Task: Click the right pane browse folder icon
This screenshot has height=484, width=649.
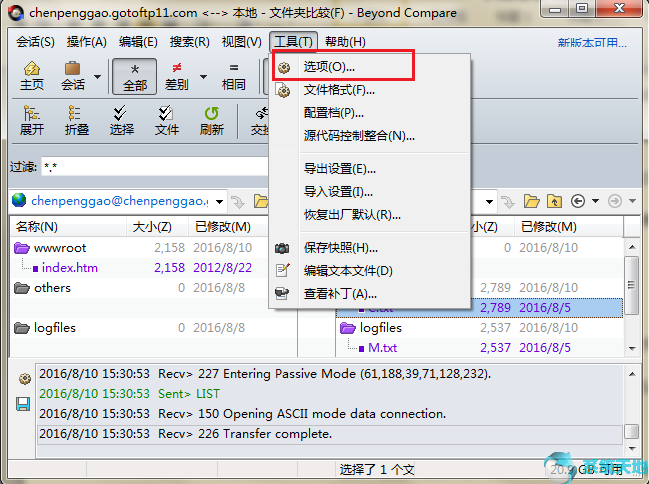Action: 531,201
